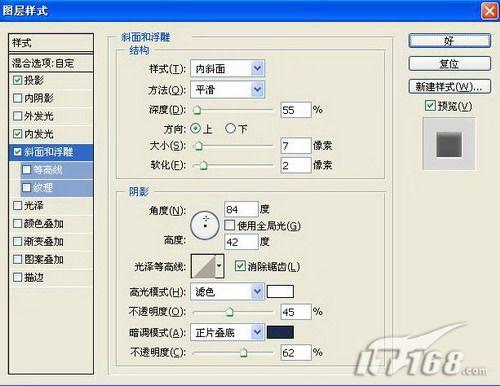Screen dimensions: 500x386
Task: Click the 深度(D) slider handle
Action: [197, 110]
